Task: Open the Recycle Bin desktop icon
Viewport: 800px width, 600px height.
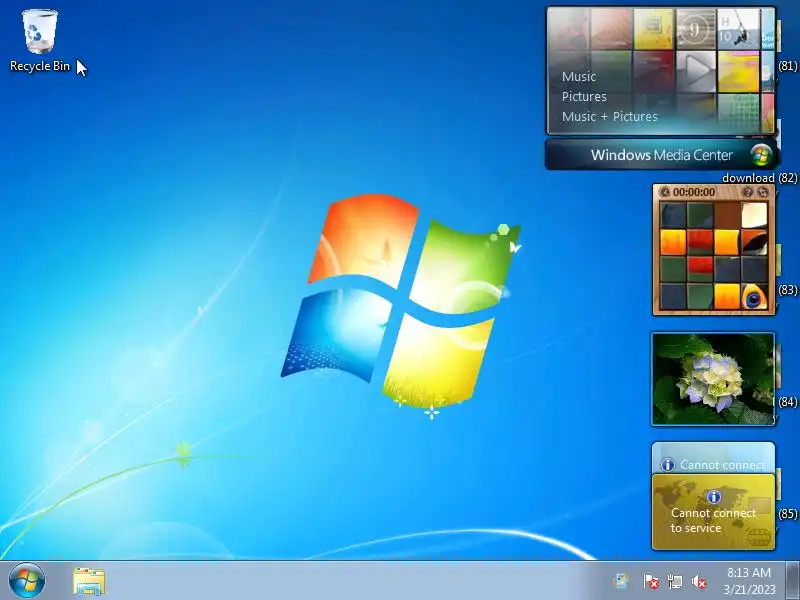Action: coord(39,41)
